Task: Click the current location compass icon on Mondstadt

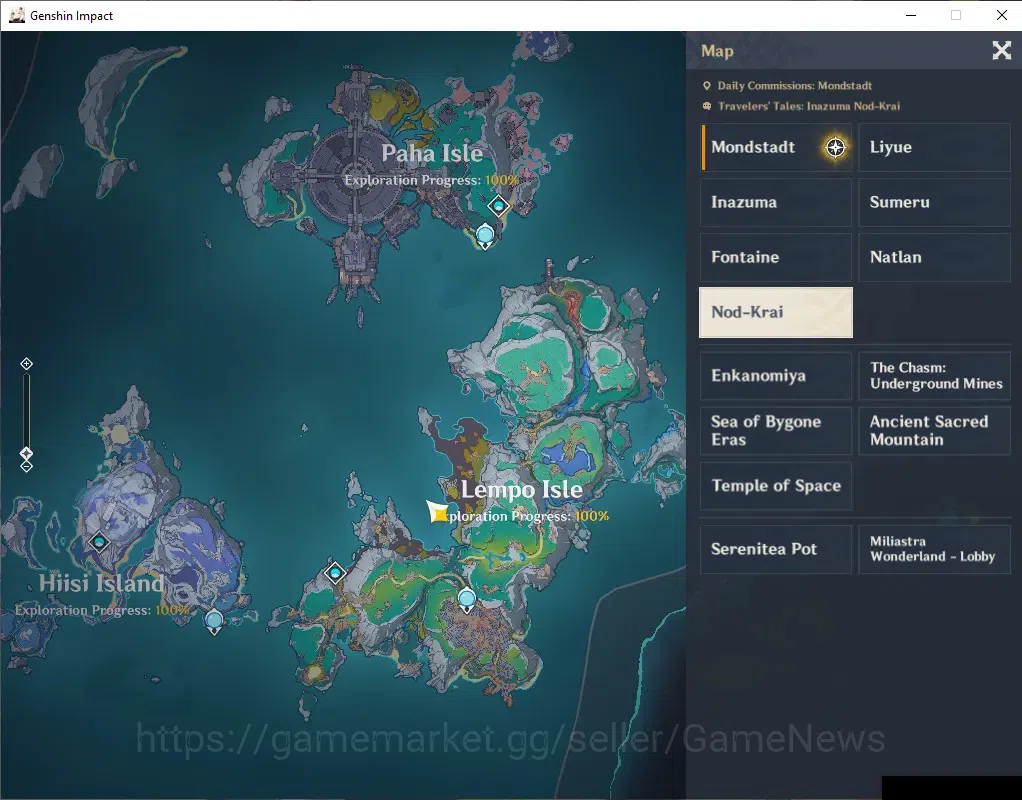Action: click(x=835, y=147)
